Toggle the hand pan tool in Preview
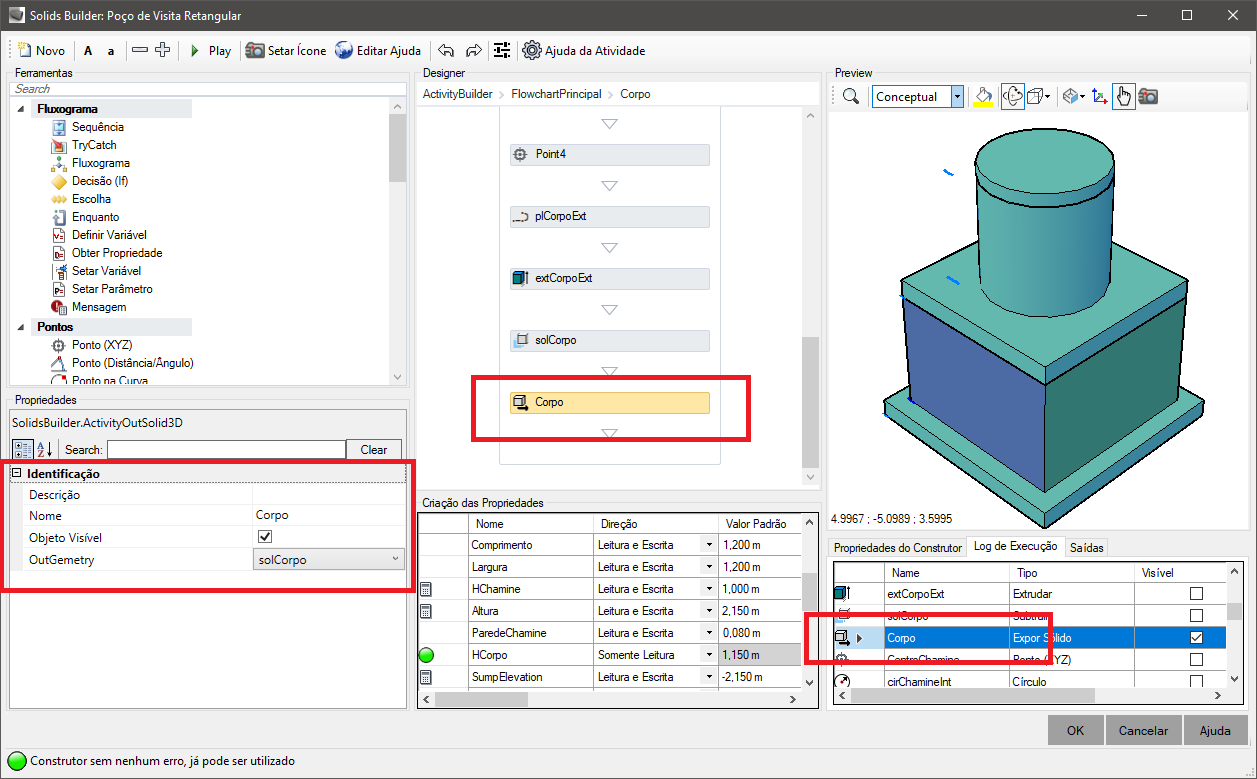 [x=1123, y=97]
